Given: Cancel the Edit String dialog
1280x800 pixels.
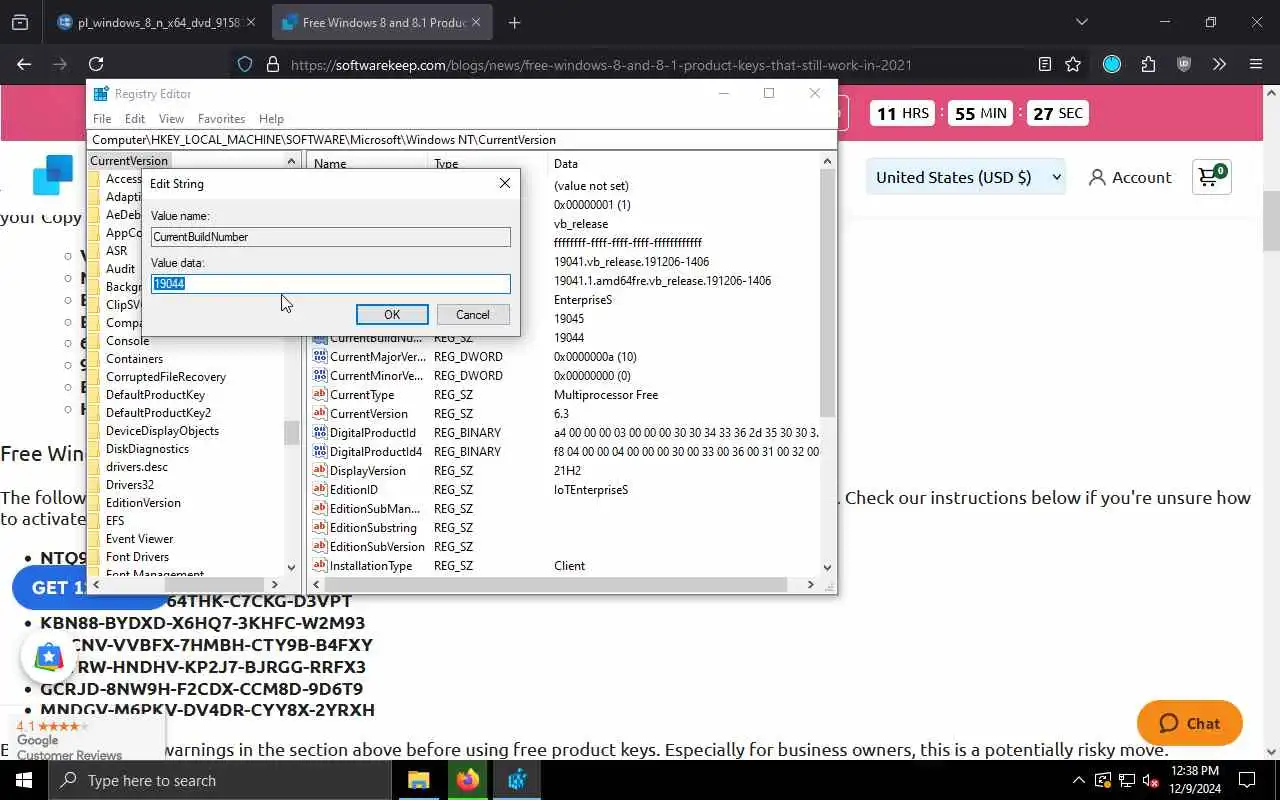Looking at the screenshot, I should pyautogui.click(x=473, y=314).
